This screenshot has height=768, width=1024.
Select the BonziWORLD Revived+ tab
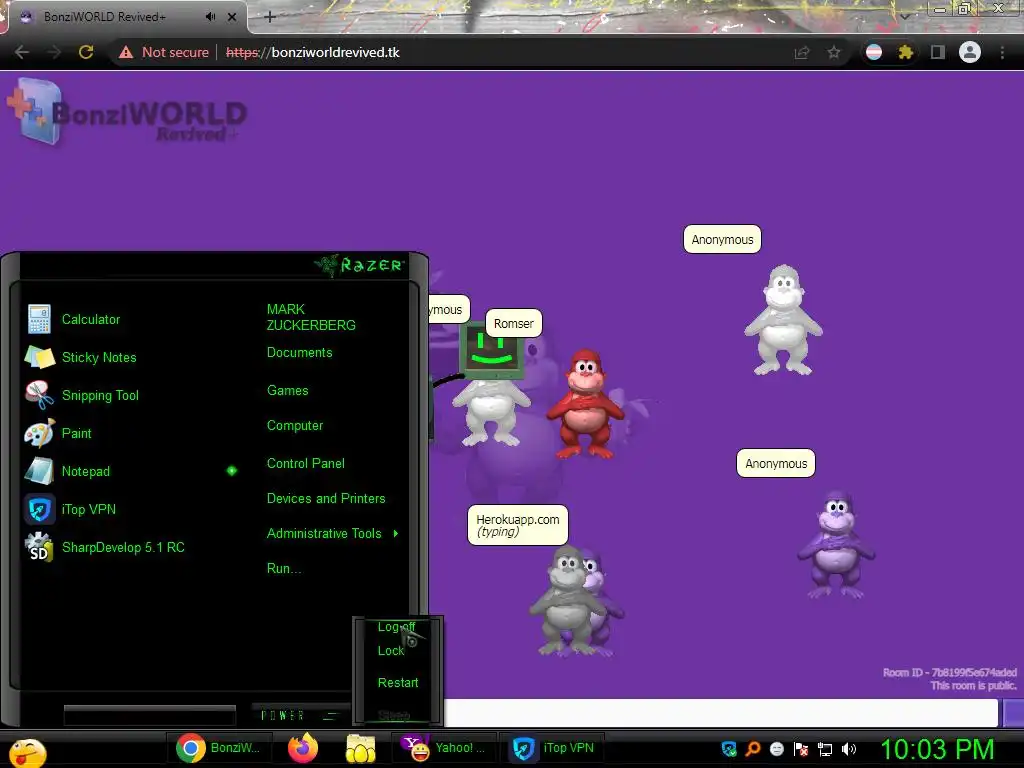point(124,16)
